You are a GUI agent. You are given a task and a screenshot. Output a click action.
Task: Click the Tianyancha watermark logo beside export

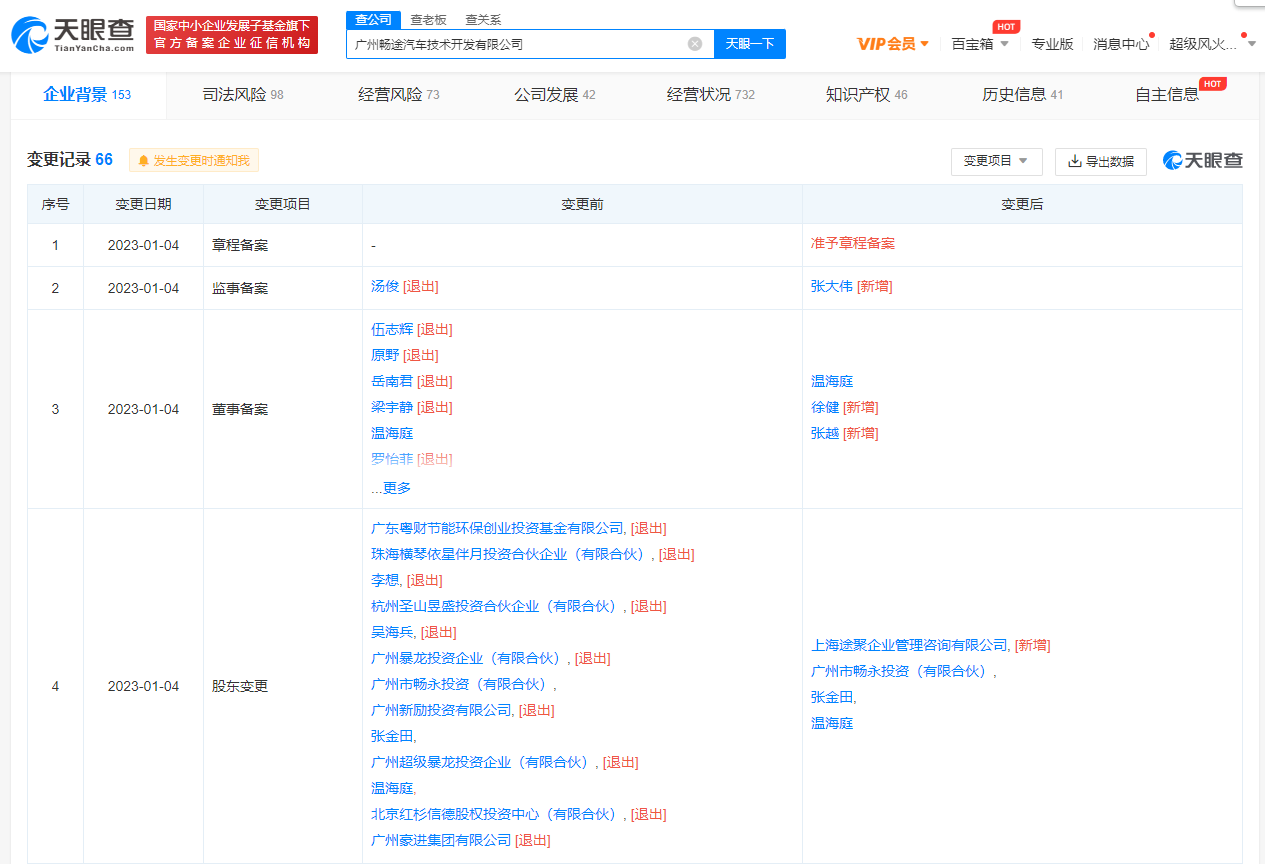pyautogui.click(x=1203, y=160)
